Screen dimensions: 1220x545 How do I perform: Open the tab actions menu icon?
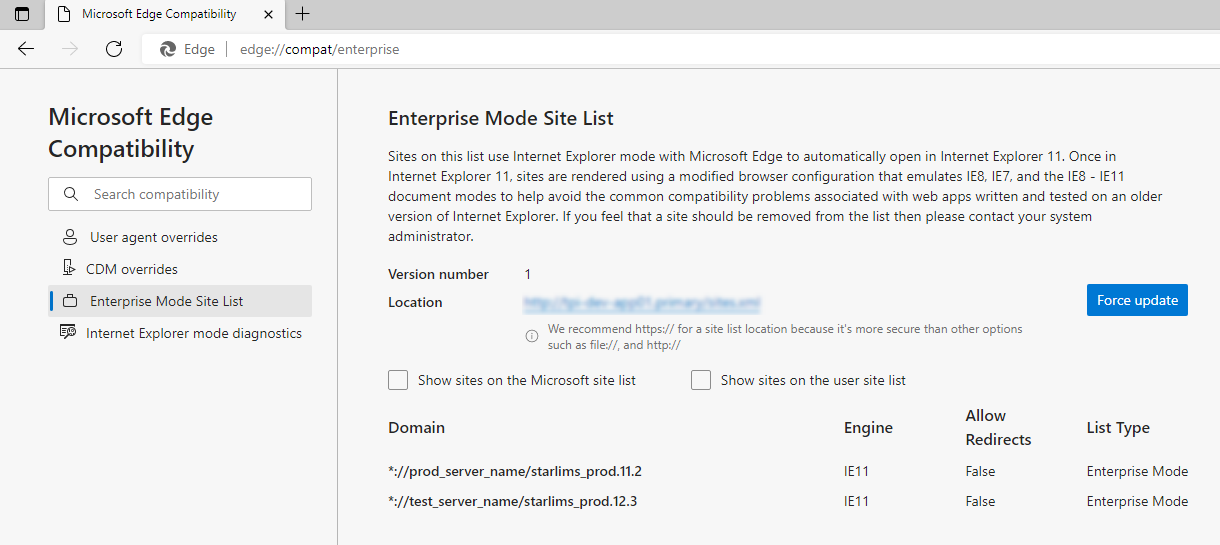[x=22, y=14]
